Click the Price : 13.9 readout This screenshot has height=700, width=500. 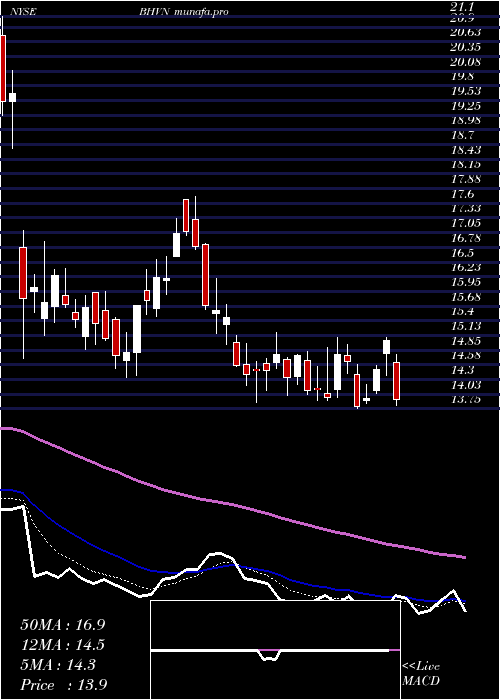[63, 685]
